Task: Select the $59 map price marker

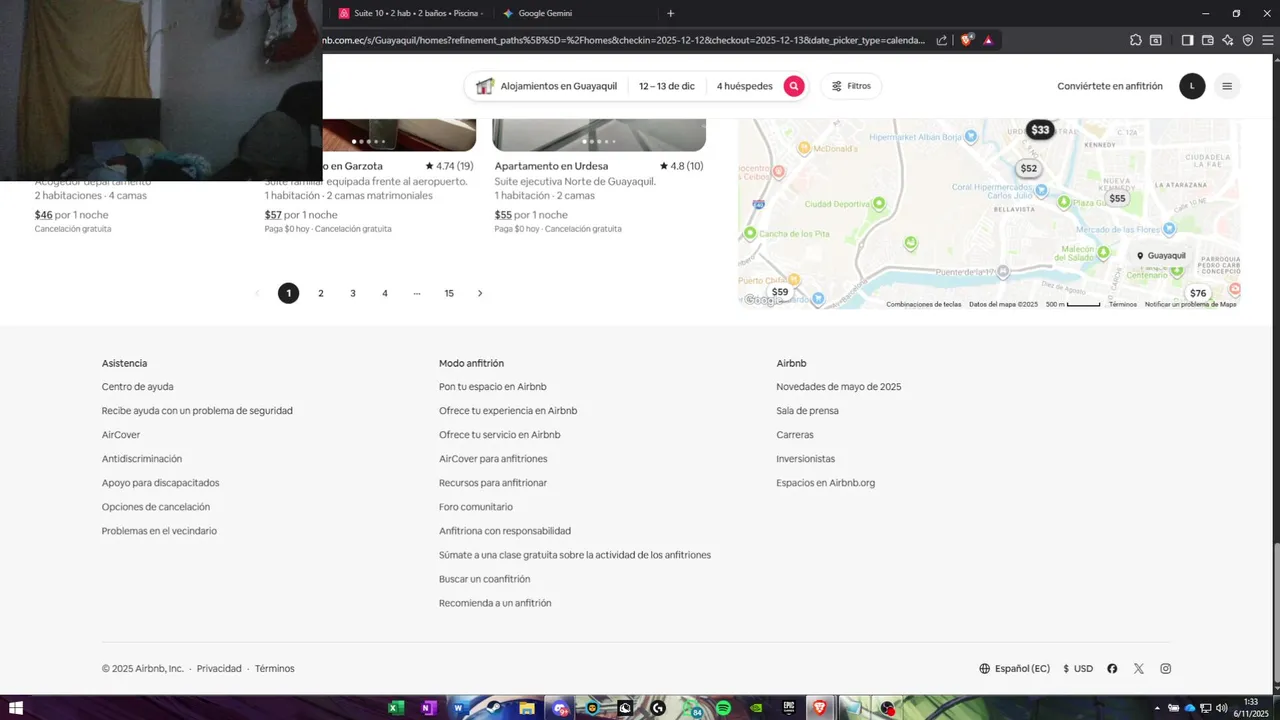Action: [x=780, y=292]
